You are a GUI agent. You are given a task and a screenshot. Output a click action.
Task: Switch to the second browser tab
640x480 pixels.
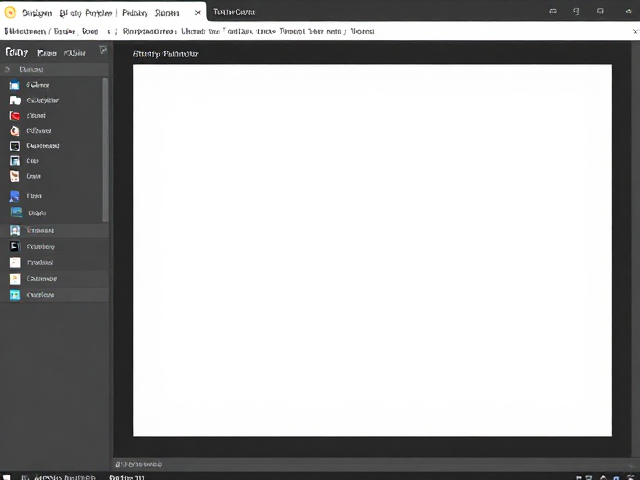pyautogui.click(x=234, y=12)
